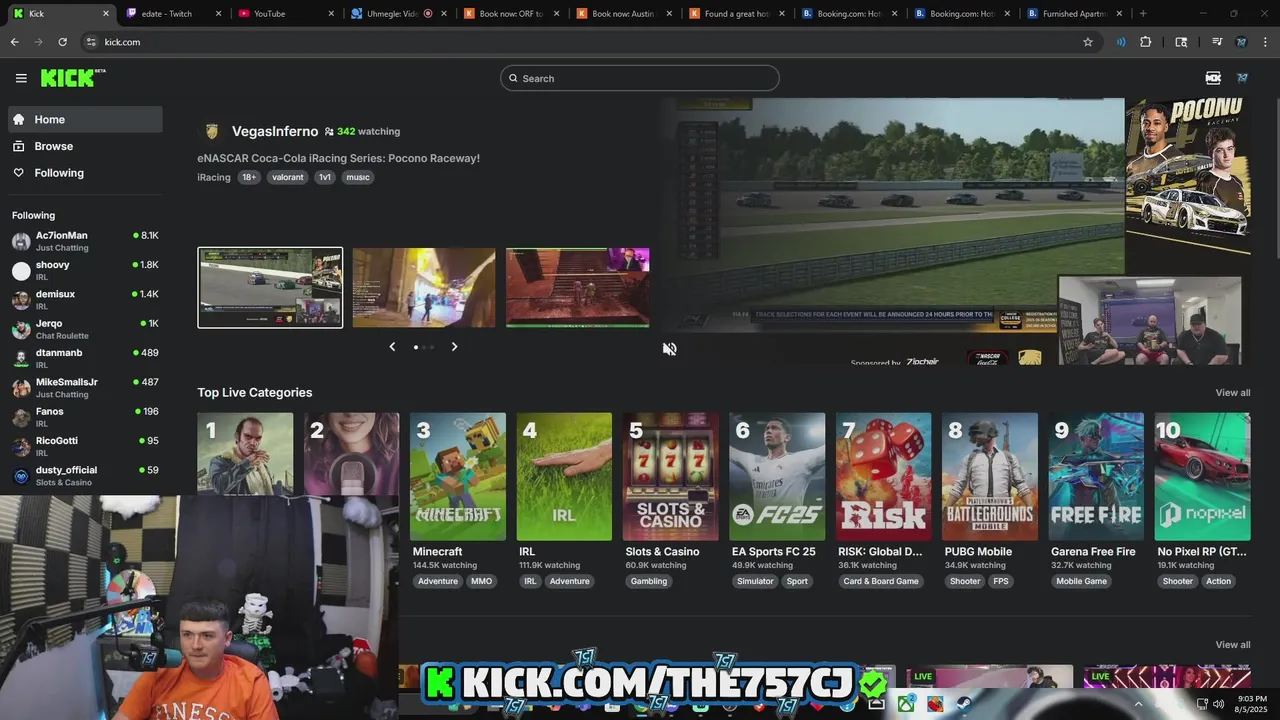The image size is (1280, 720).
Task: Unmute the featured stream video
Action: [x=669, y=349]
